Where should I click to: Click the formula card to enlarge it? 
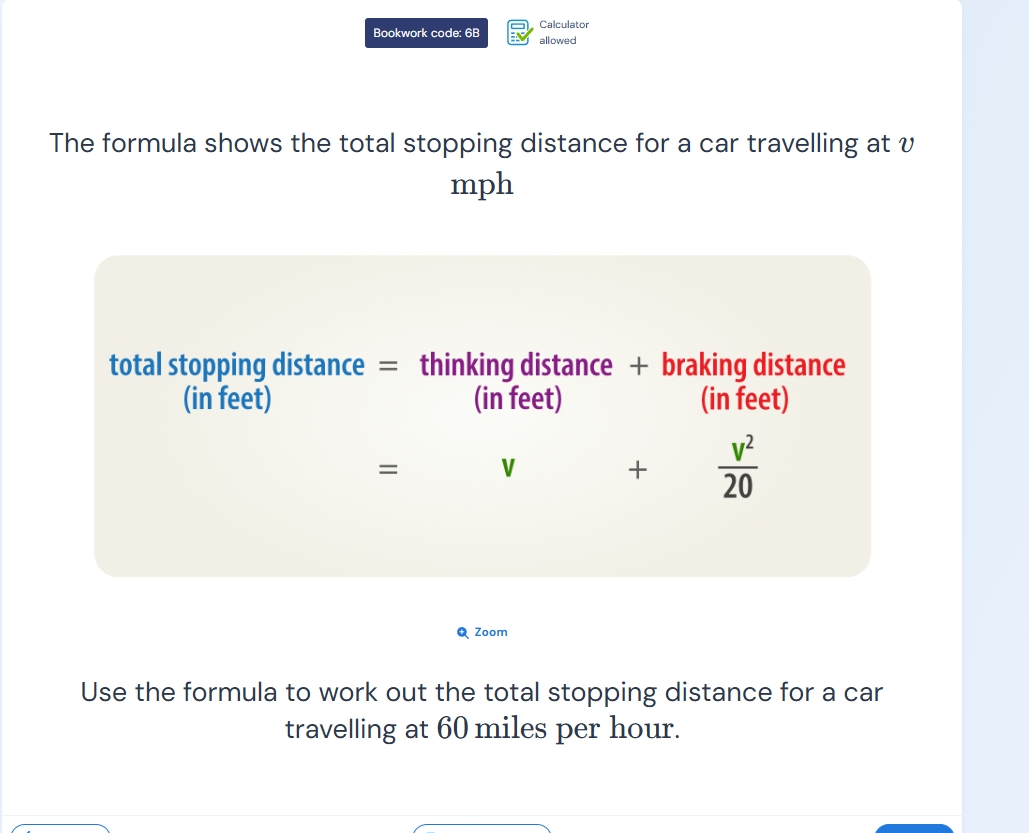(483, 415)
